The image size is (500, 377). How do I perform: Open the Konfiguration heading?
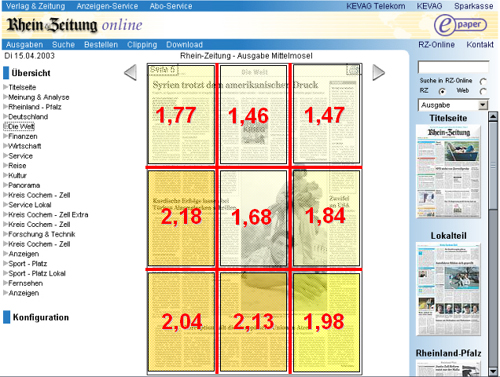tap(41, 317)
